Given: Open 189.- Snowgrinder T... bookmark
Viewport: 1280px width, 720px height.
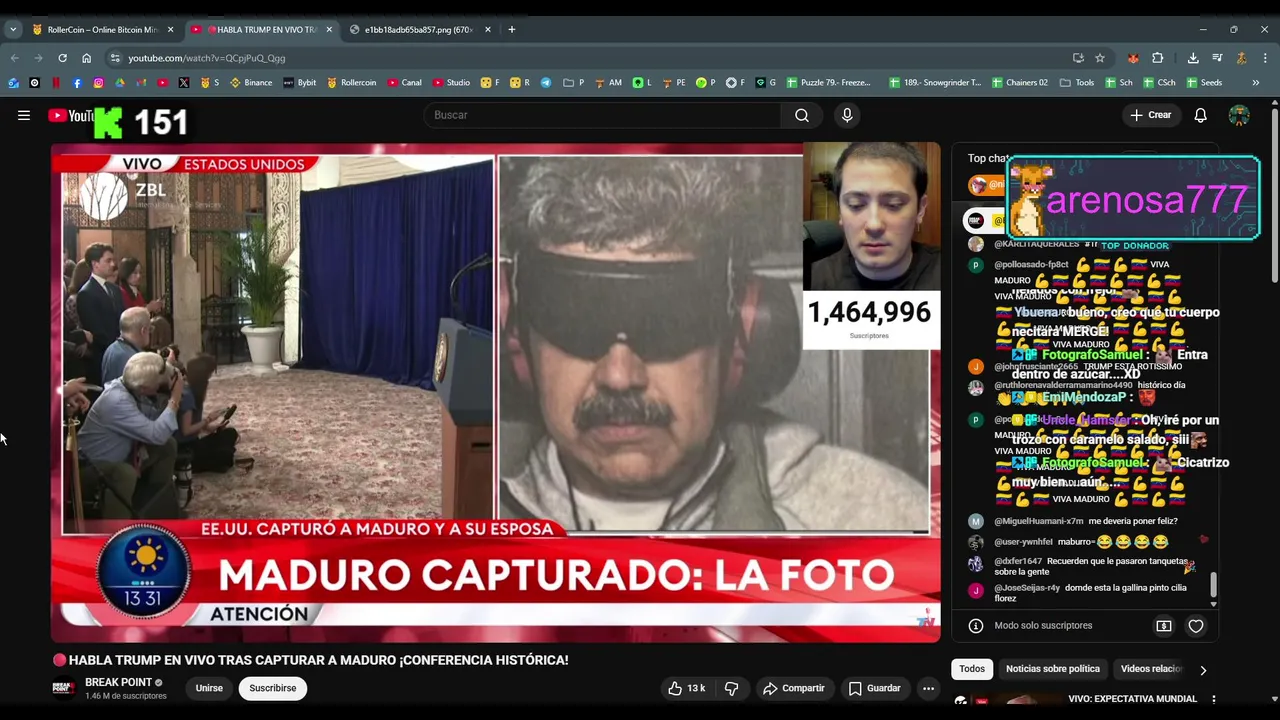Looking at the screenshot, I should (x=935, y=83).
